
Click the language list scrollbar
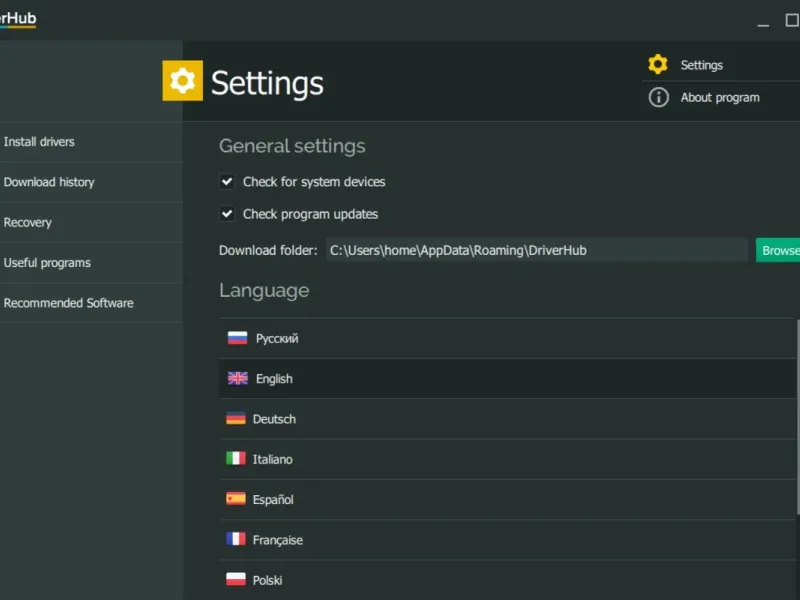tap(798, 417)
